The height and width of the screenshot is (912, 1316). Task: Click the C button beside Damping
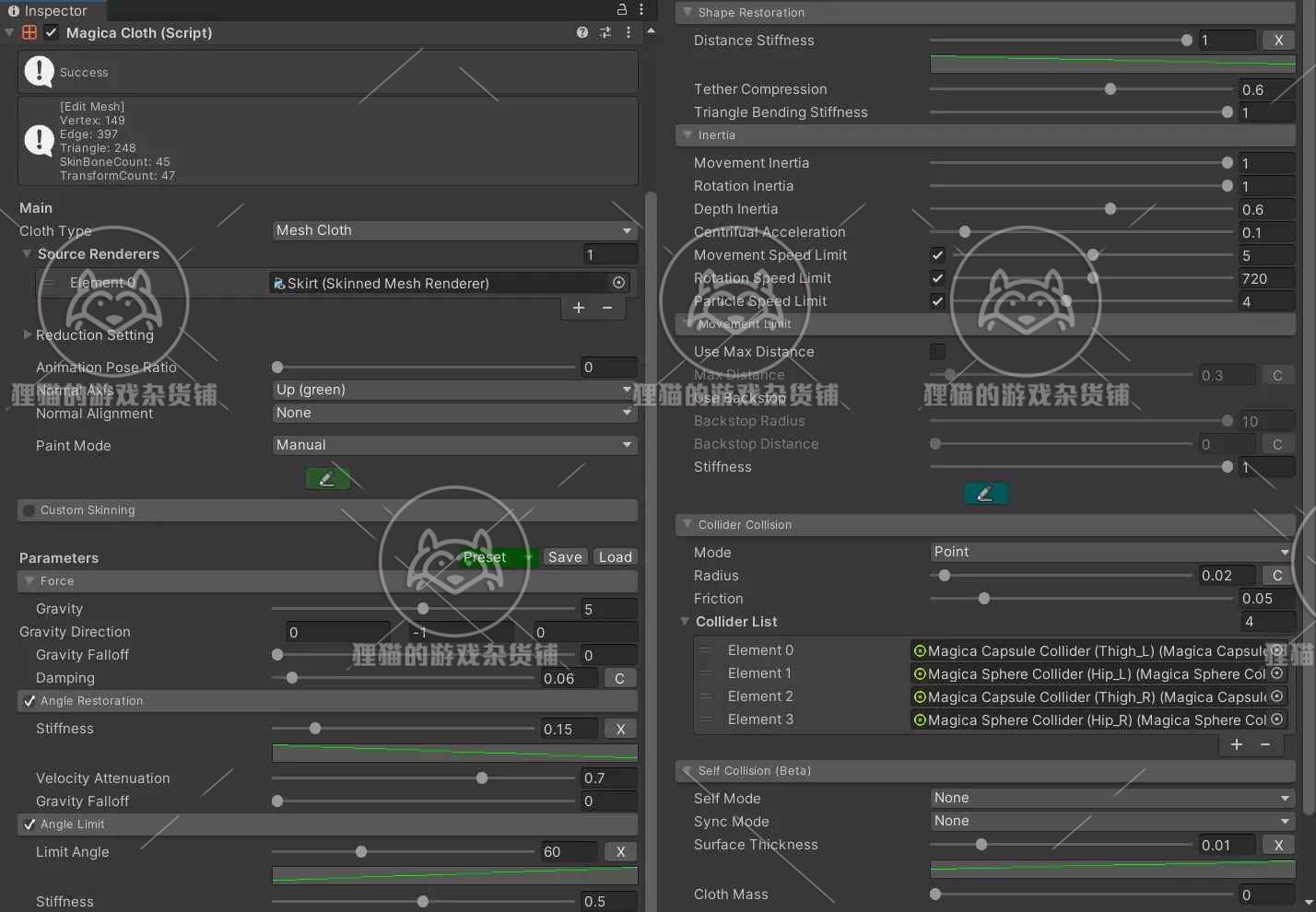pyautogui.click(x=620, y=678)
